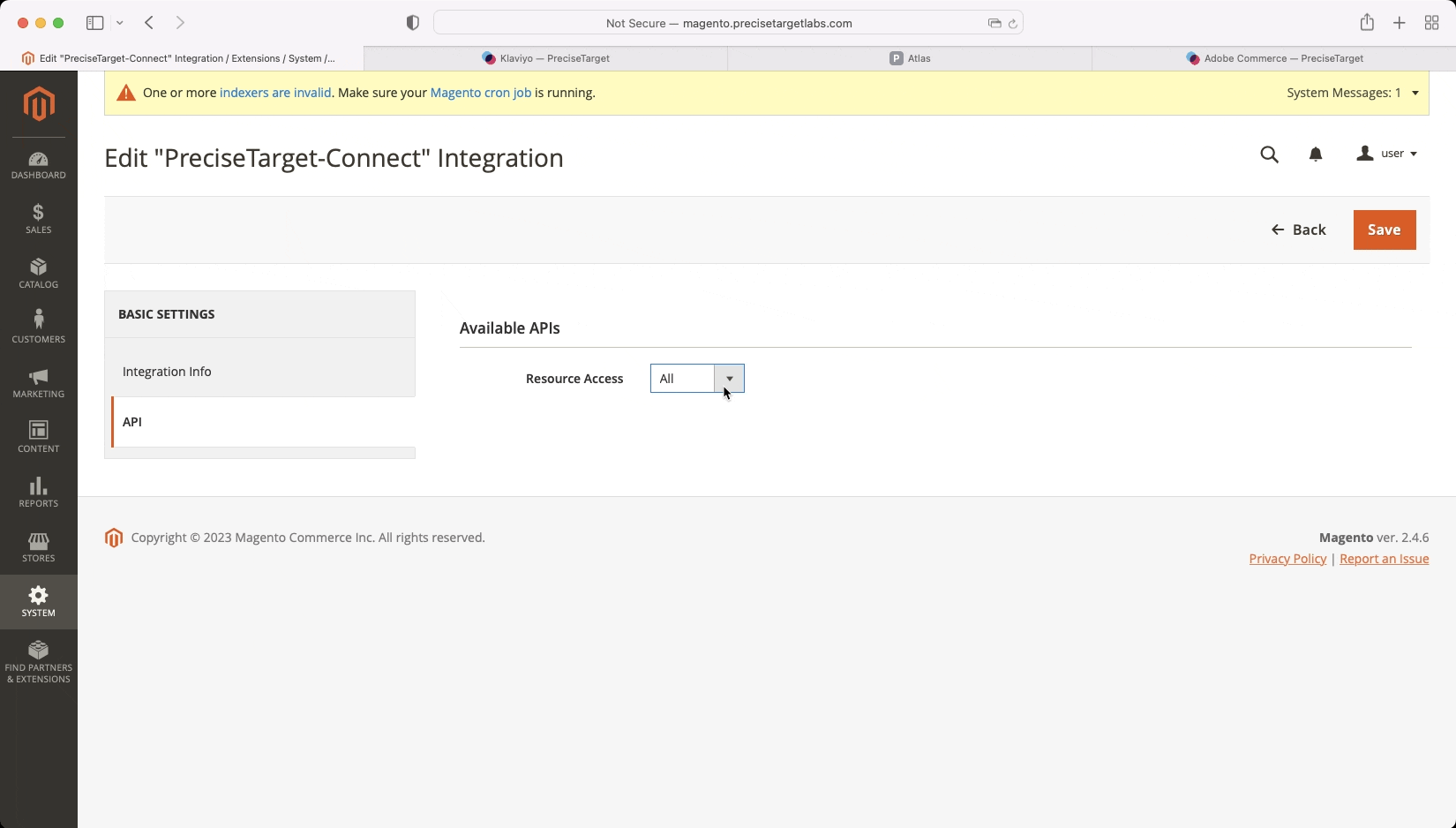Open the Marketing menu
1456x828 pixels.
[x=39, y=383]
